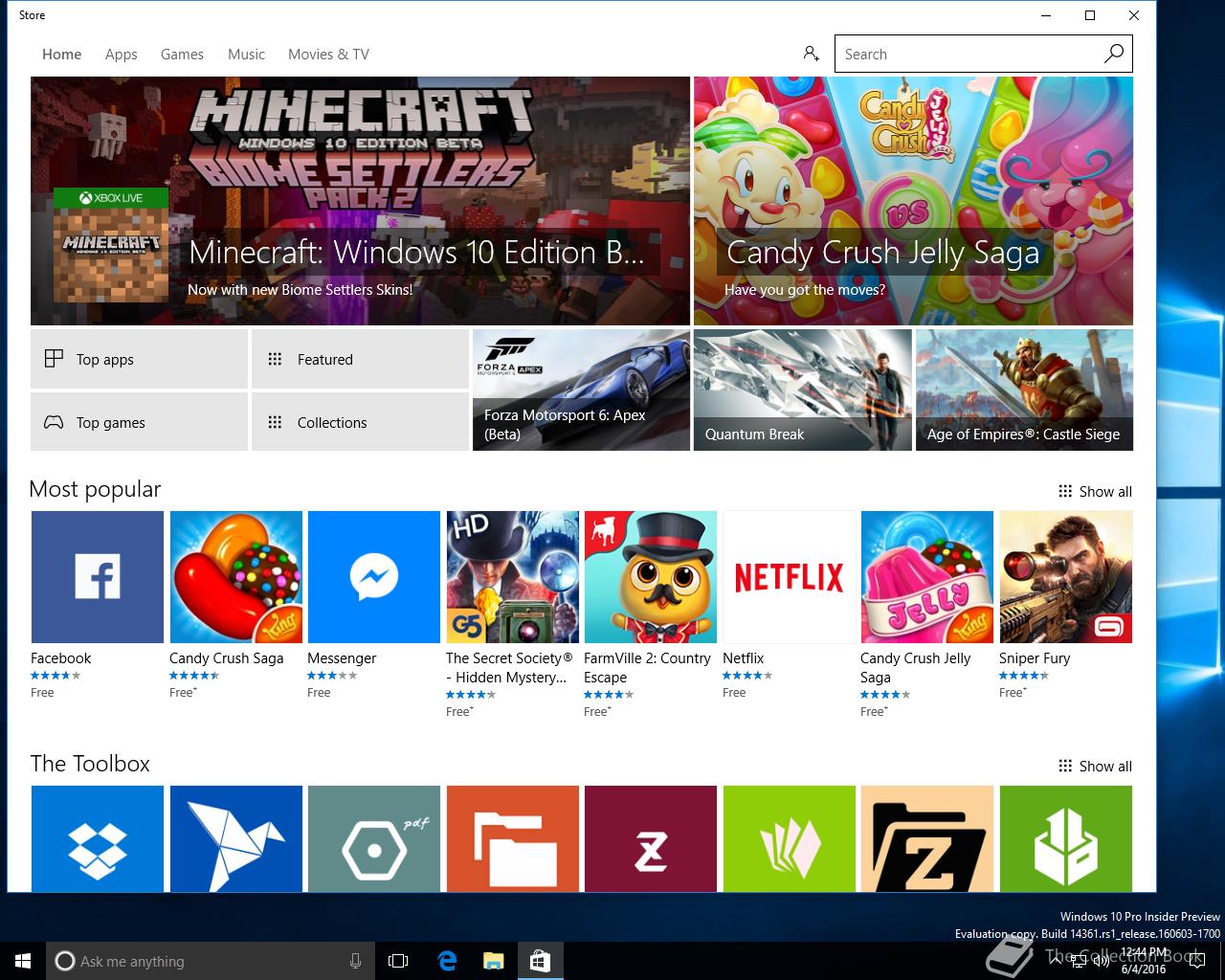
Task: Open the Quantum Break tile
Action: point(802,390)
